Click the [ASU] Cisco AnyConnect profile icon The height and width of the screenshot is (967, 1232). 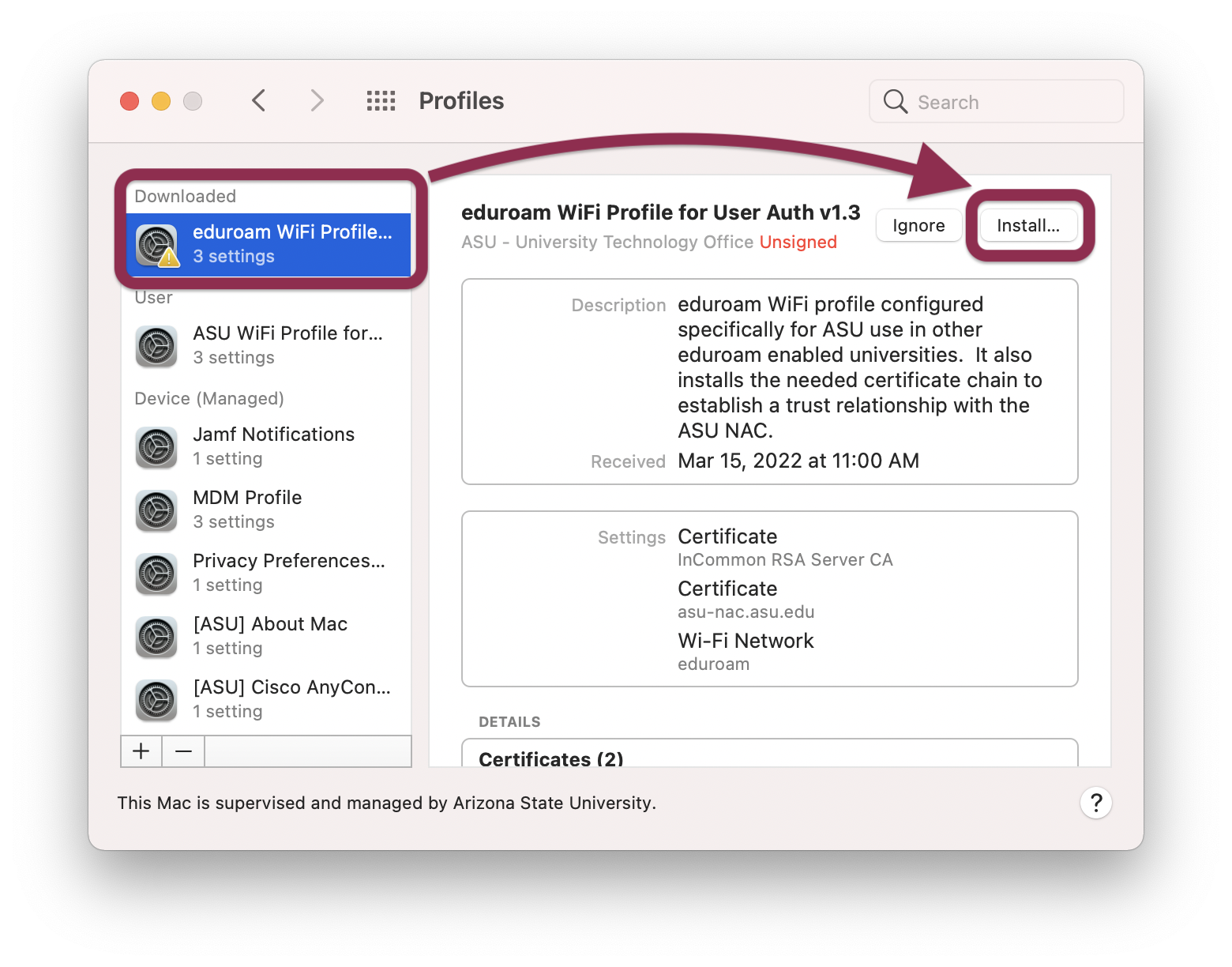pyautogui.click(x=156, y=700)
